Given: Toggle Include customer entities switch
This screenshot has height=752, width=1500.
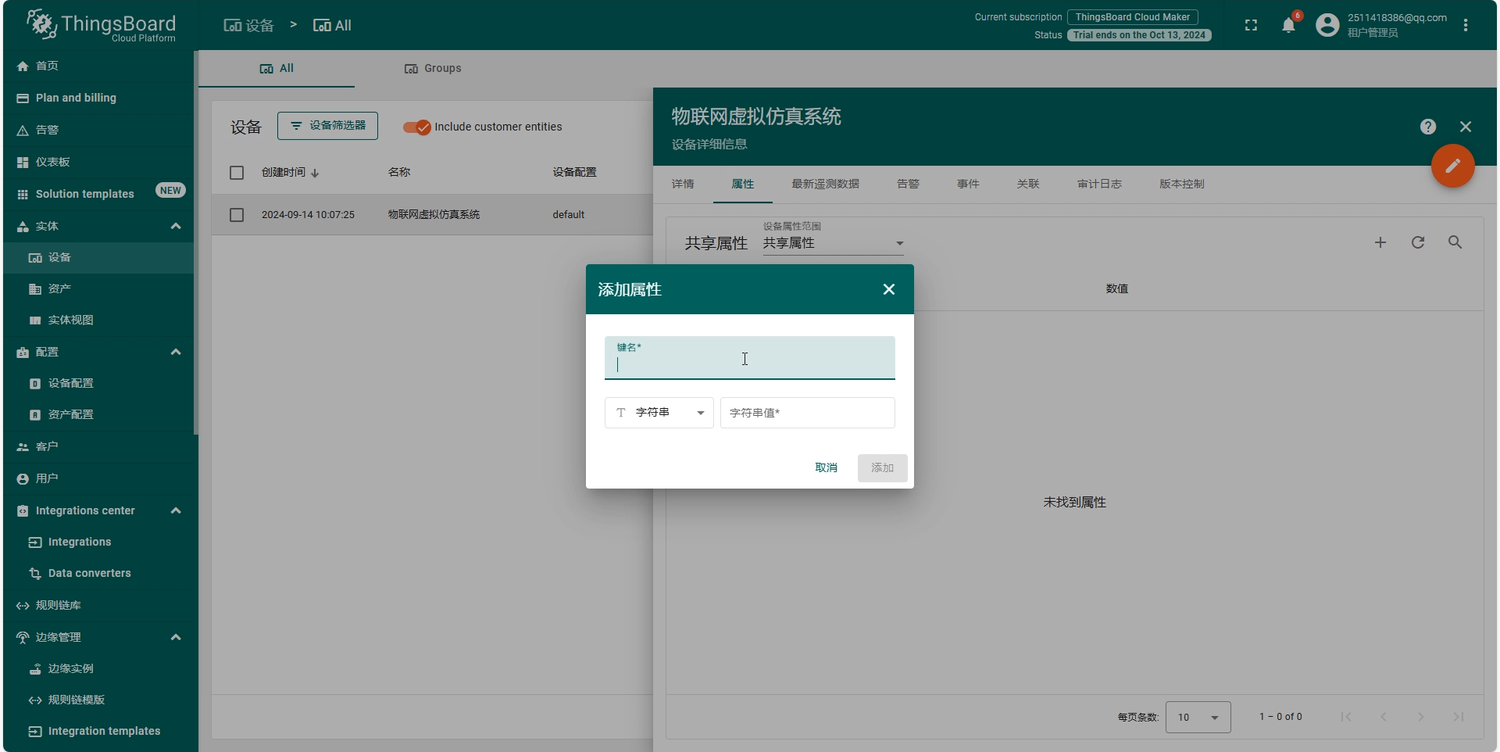Looking at the screenshot, I should click(417, 127).
